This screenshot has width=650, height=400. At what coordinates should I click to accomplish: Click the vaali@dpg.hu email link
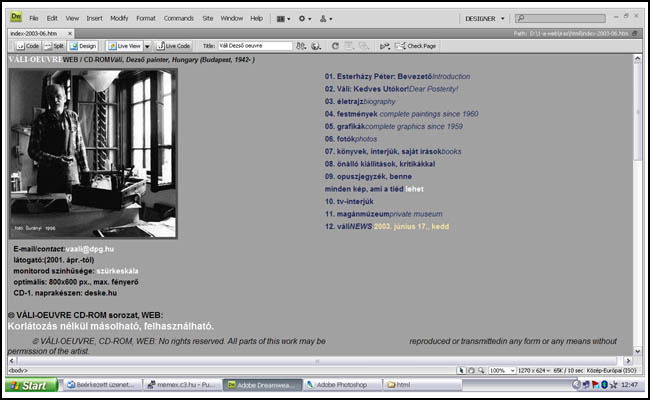tap(90, 250)
